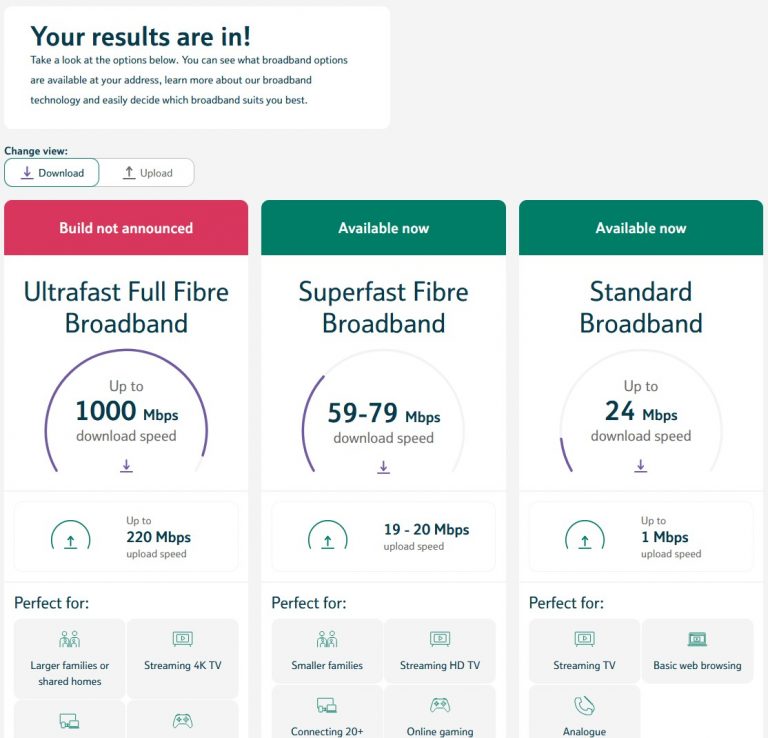
Task: Click download arrow under 24 Mbps speed
Action: (641, 466)
